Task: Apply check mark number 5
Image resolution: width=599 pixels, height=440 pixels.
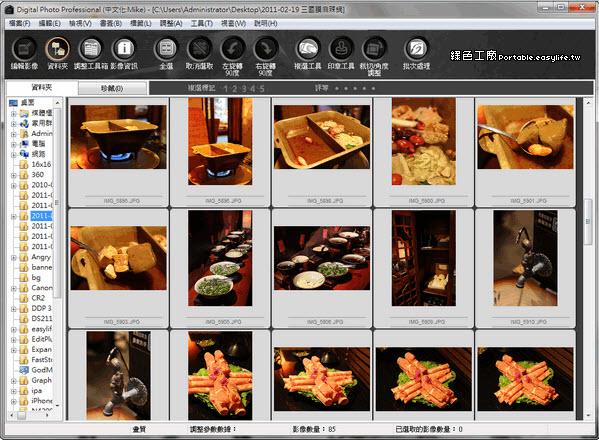Action: [x=262, y=89]
